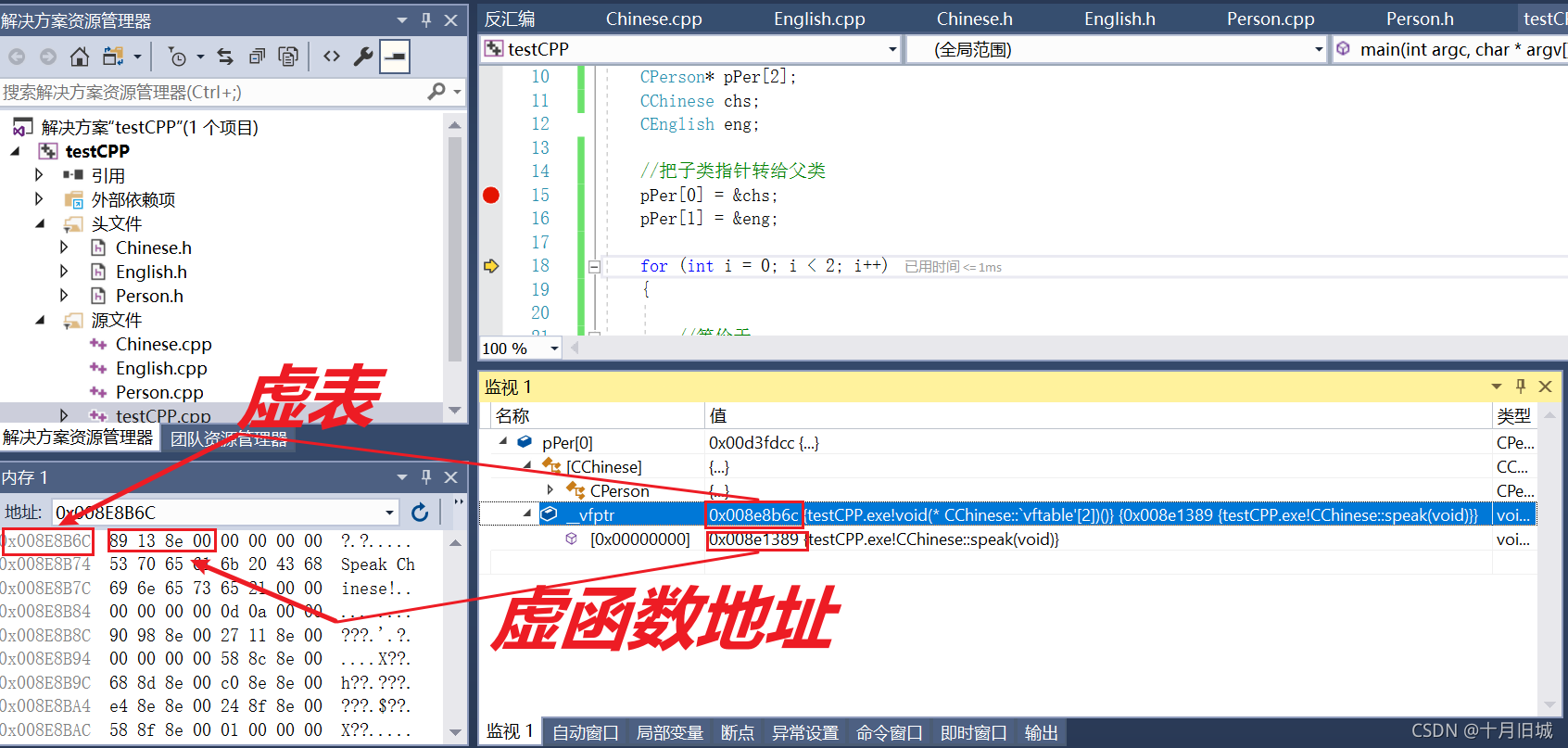
Task: Switch to the English.cpp editor tab
Action: click(x=819, y=19)
